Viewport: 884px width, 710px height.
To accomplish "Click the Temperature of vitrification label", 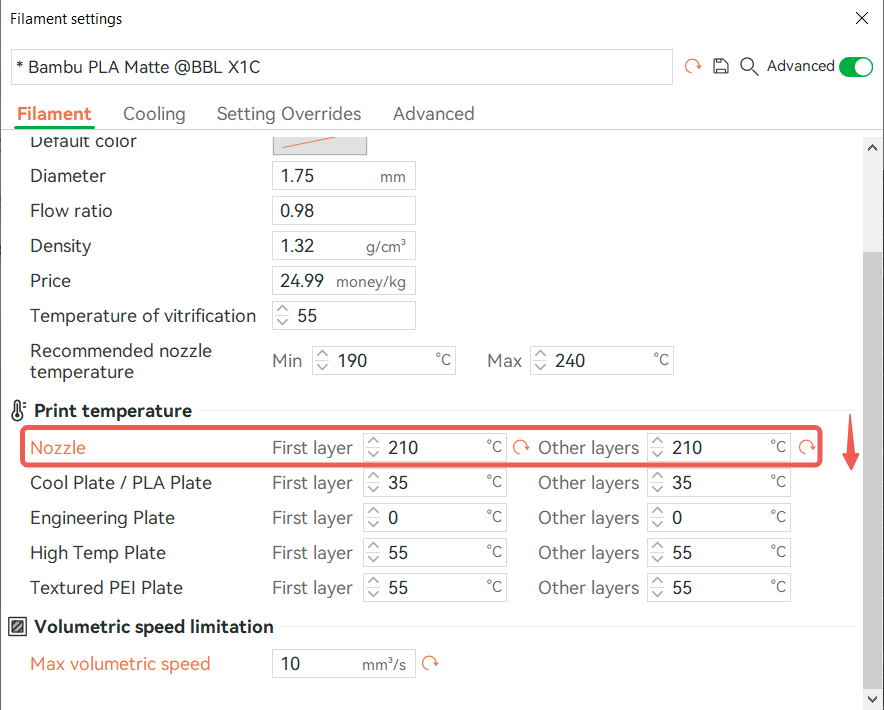I will click(x=143, y=316).
